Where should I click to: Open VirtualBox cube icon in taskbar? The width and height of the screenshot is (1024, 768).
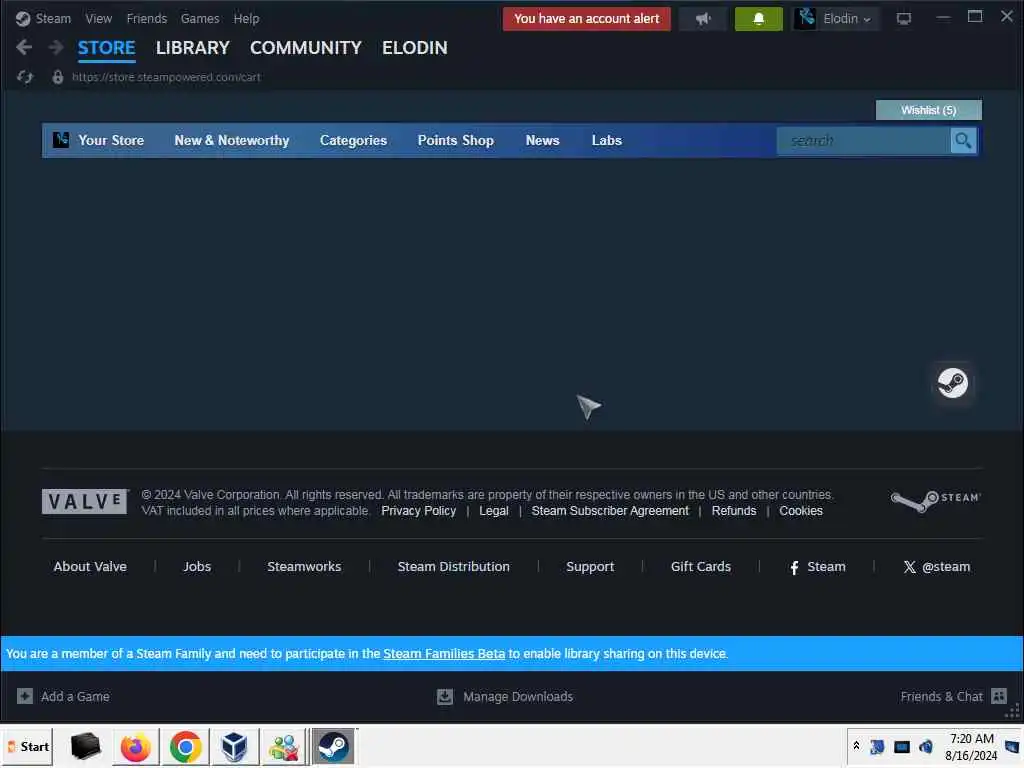[234, 746]
